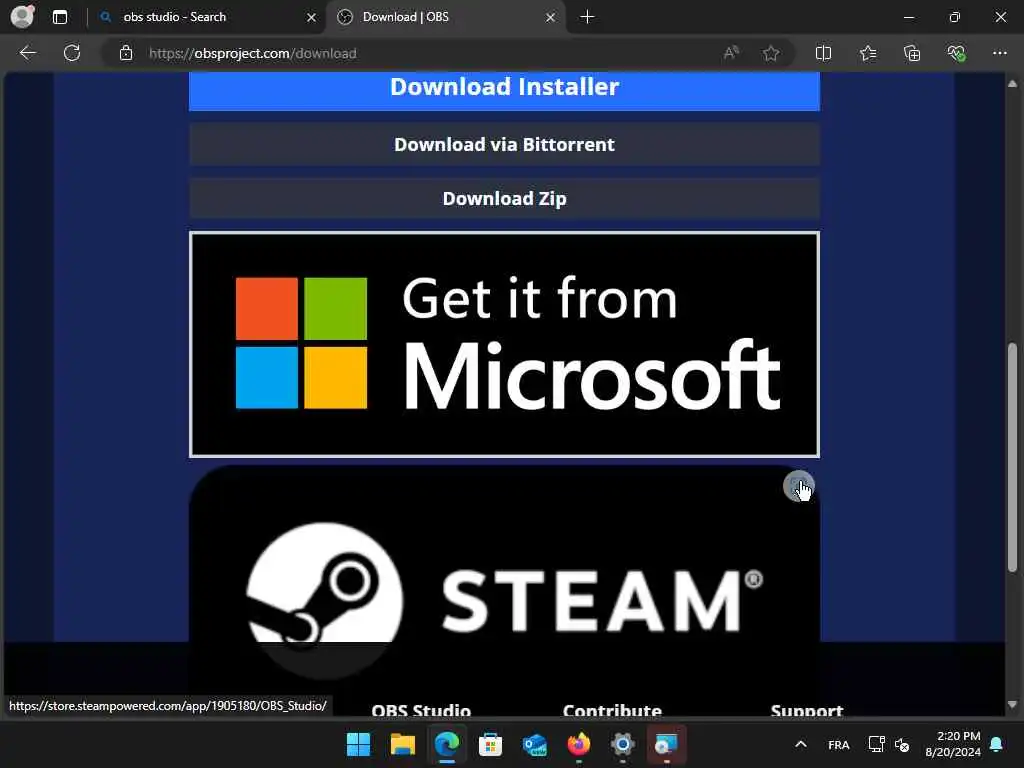Image resolution: width=1024 pixels, height=768 pixels.
Task: Open the Favorites list
Action: pos(868,53)
